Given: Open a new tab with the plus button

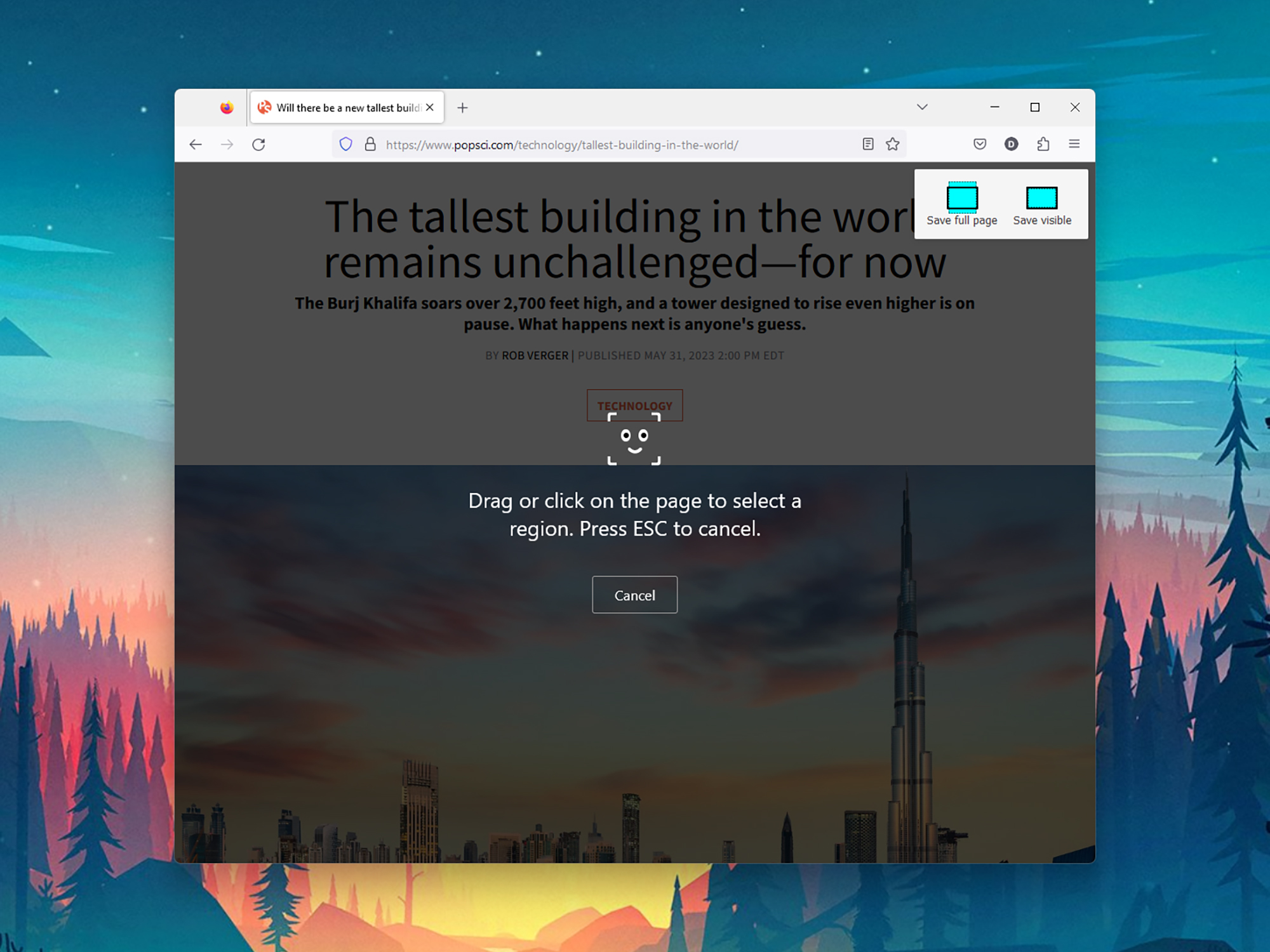Looking at the screenshot, I should 462,108.
